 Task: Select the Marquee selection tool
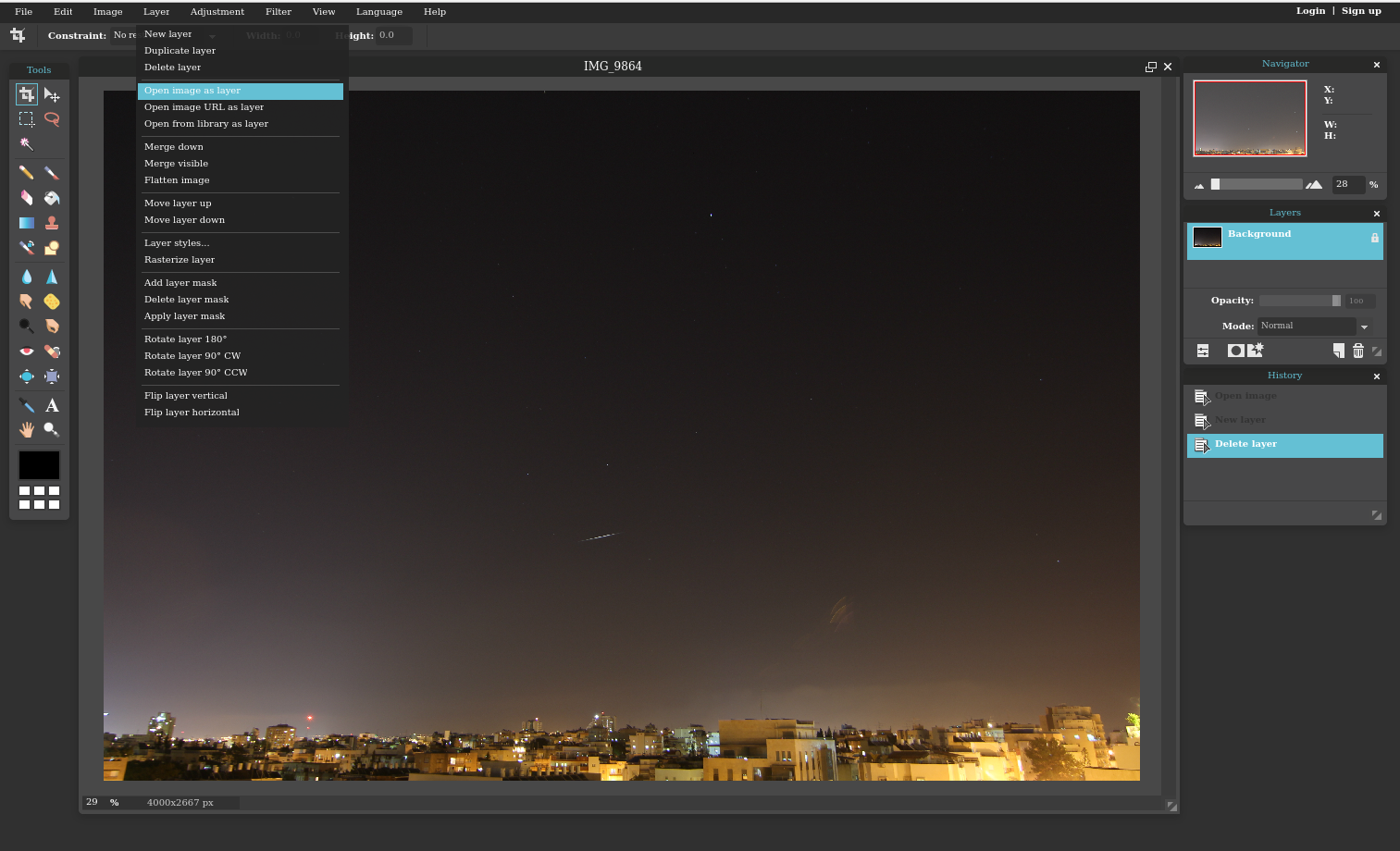tap(27, 119)
